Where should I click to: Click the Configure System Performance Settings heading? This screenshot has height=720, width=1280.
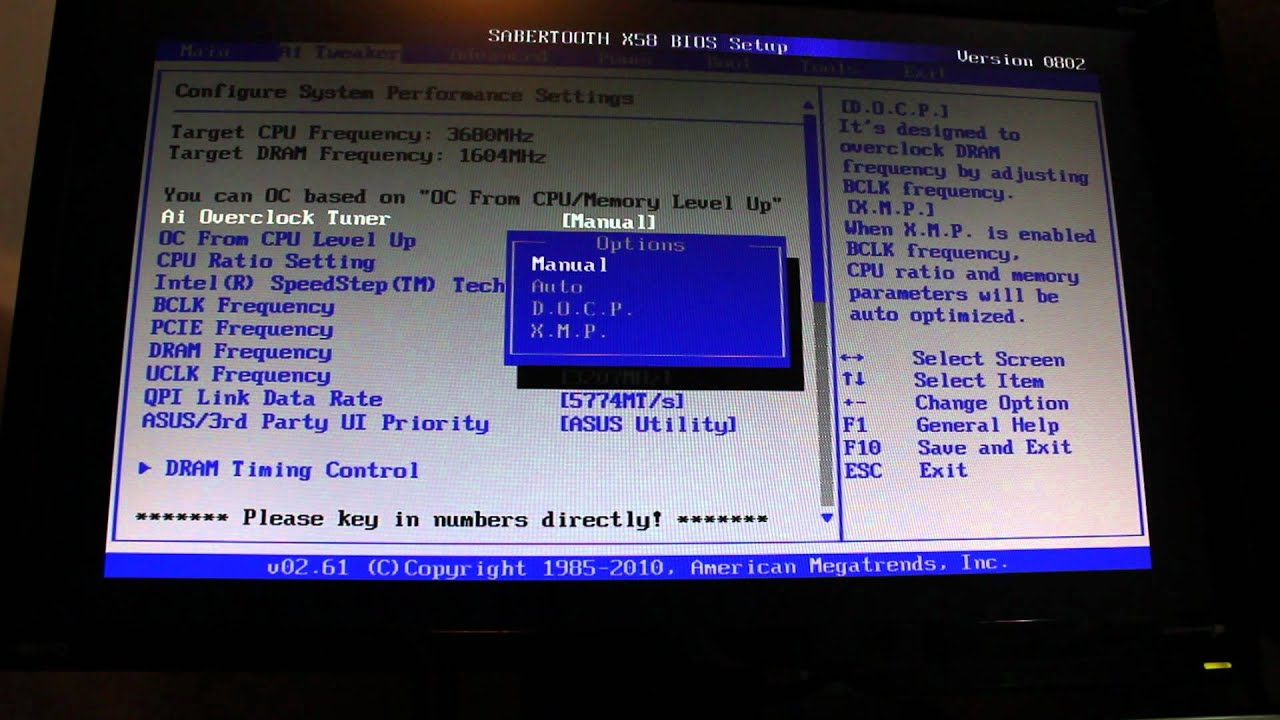pyautogui.click(x=404, y=94)
